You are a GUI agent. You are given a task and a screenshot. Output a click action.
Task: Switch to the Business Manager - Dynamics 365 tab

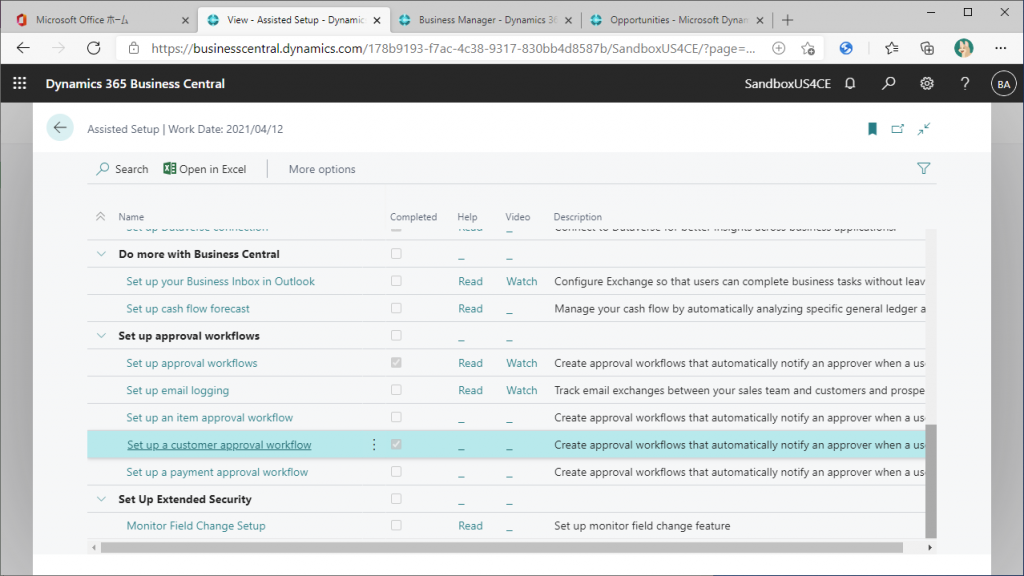pyautogui.click(x=487, y=20)
